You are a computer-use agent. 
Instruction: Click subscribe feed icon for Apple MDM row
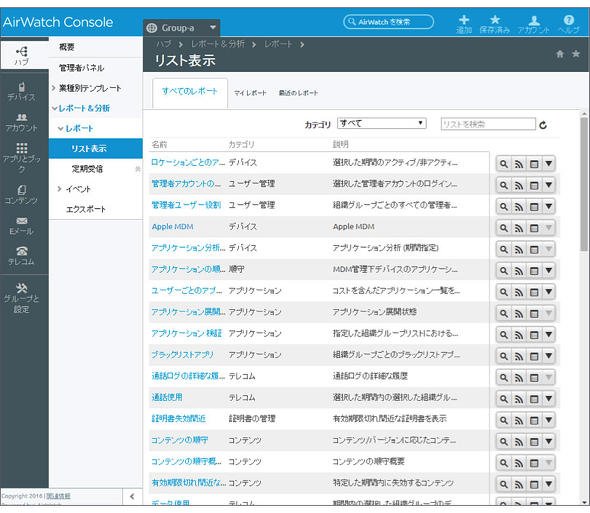519,228
